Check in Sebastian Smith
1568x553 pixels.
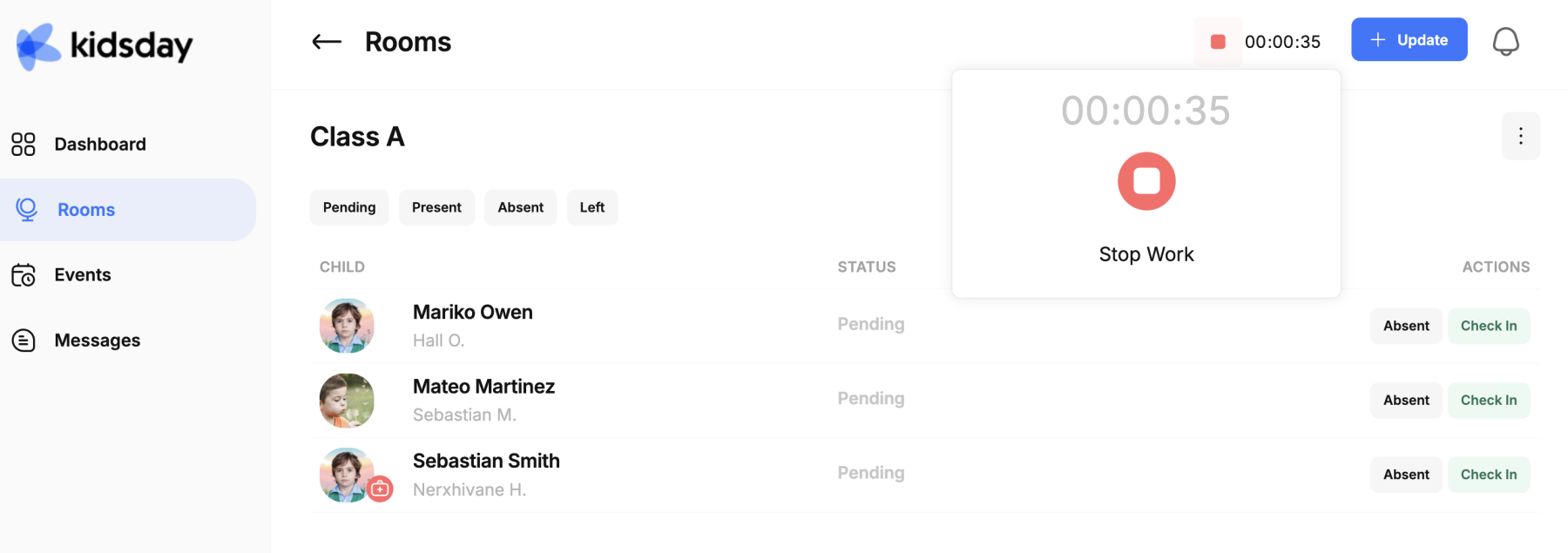coord(1489,475)
